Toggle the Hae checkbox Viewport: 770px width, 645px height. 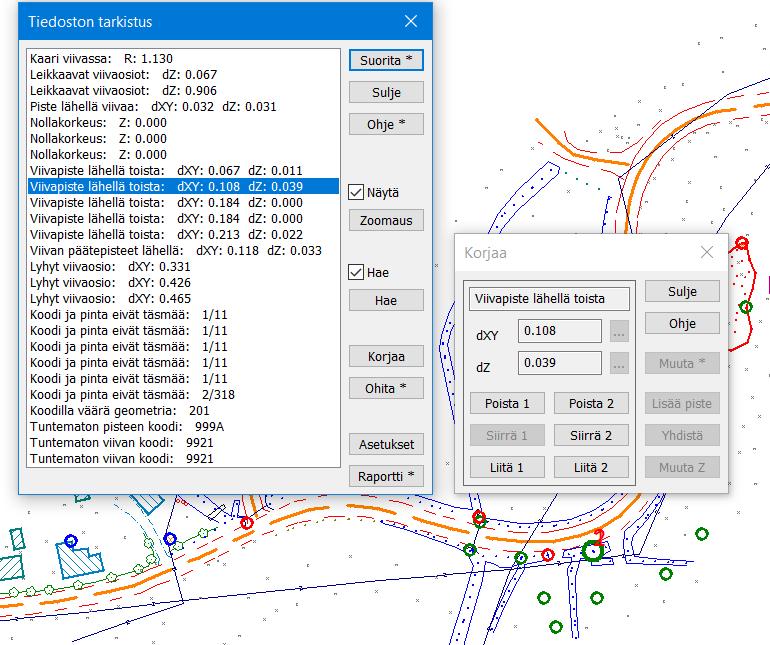pos(356,272)
